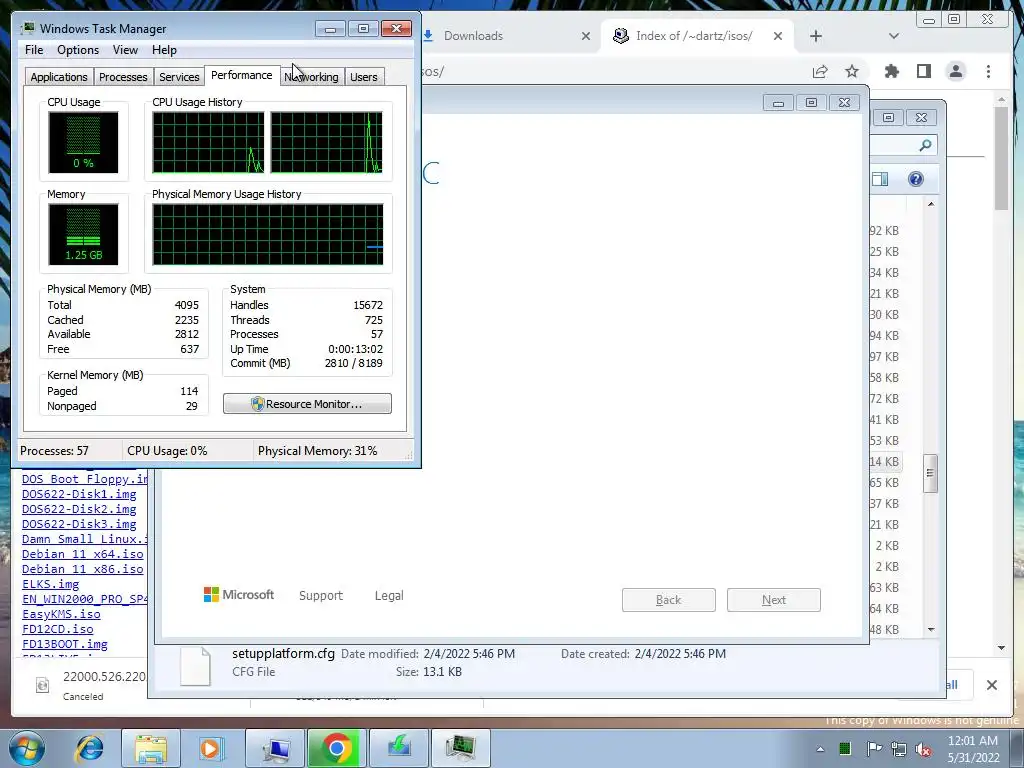Open the Chrome profile icon

point(955,71)
